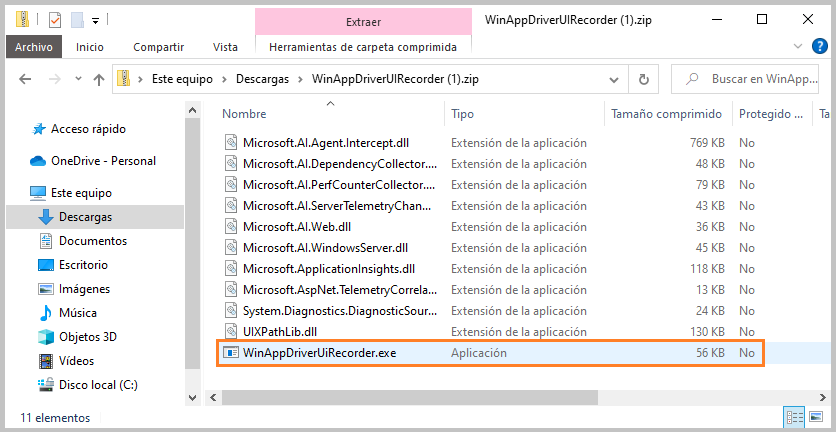Sort by the Protegido column header

[x=771, y=114]
